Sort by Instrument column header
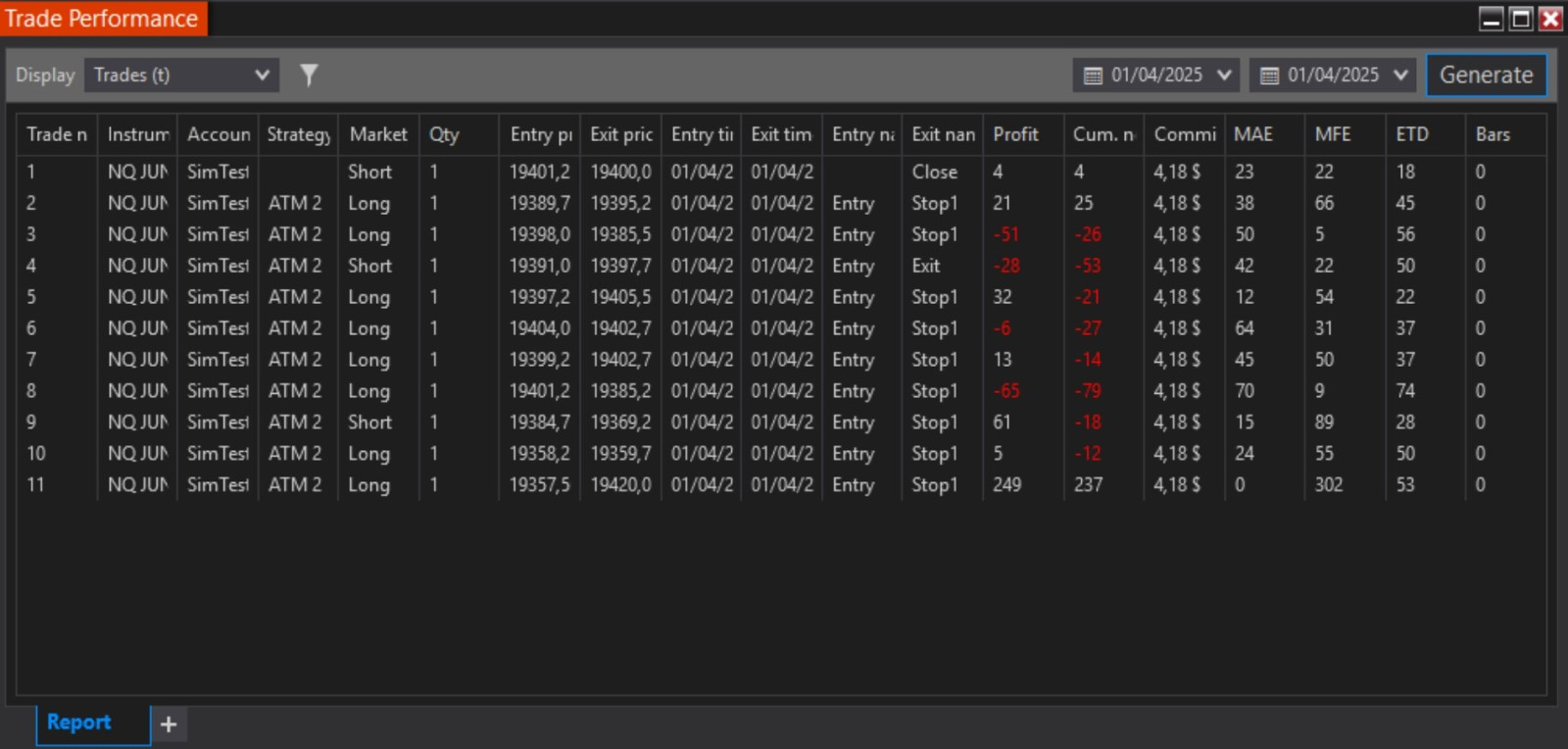 (x=137, y=134)
